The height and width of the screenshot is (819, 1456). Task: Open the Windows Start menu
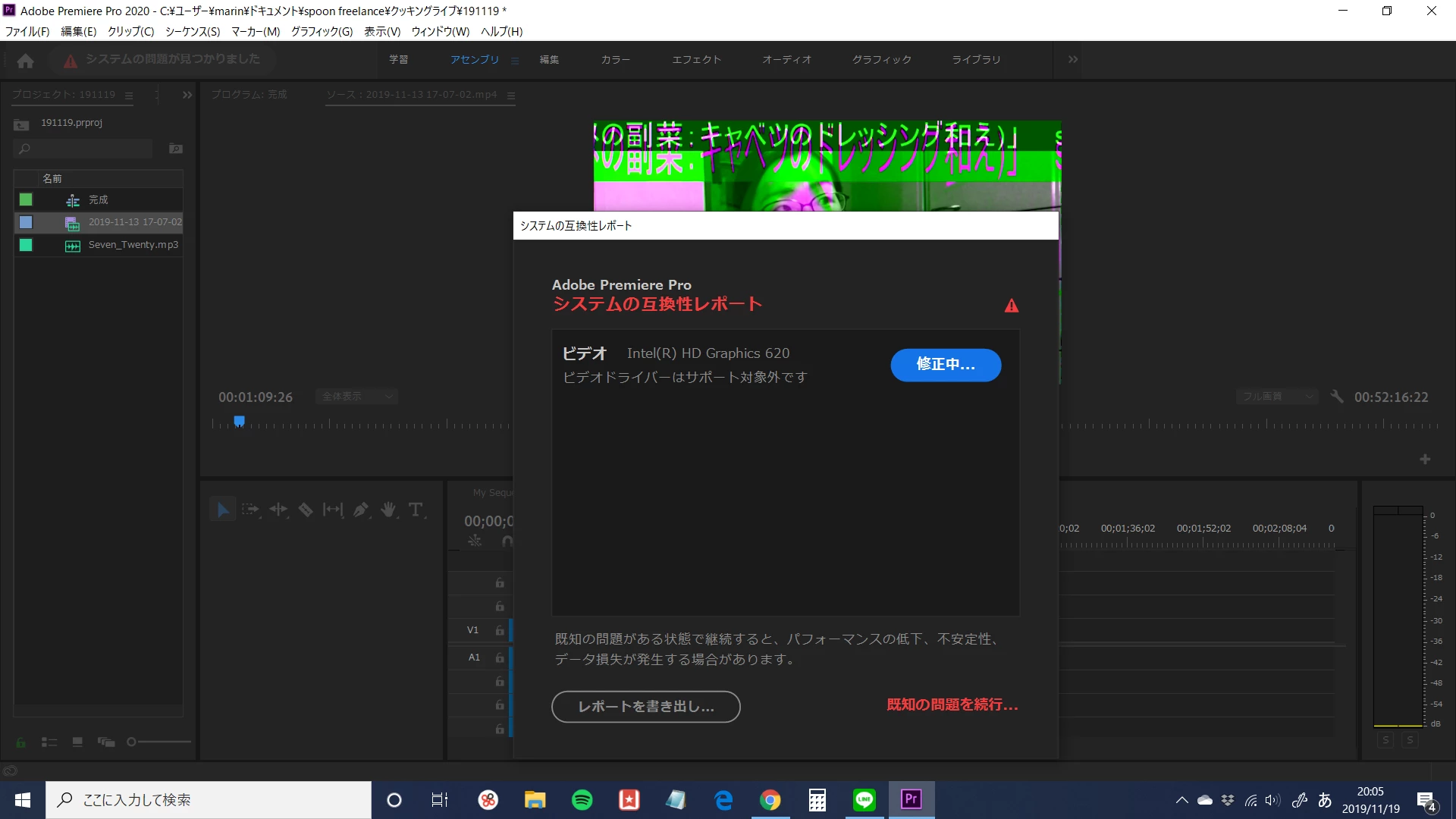[23, 800]
